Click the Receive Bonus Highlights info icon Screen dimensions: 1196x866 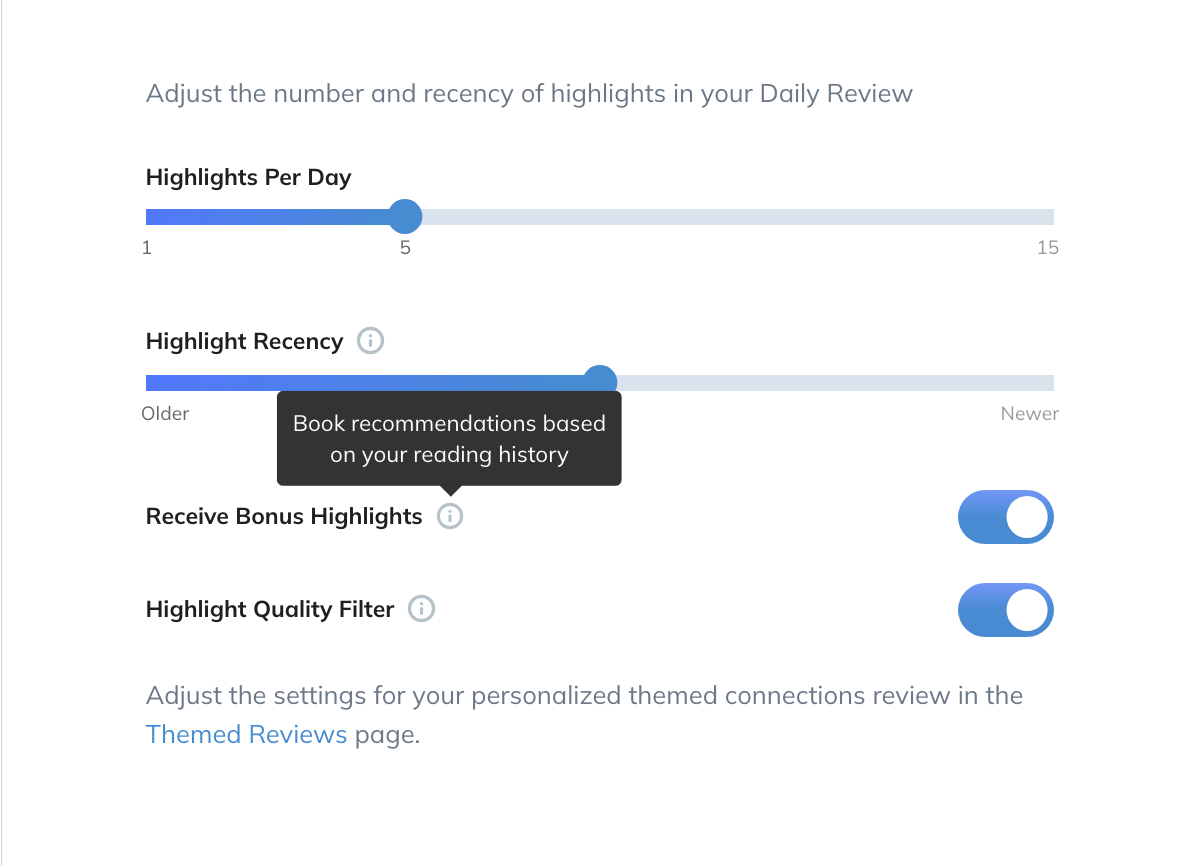point(450,516)
